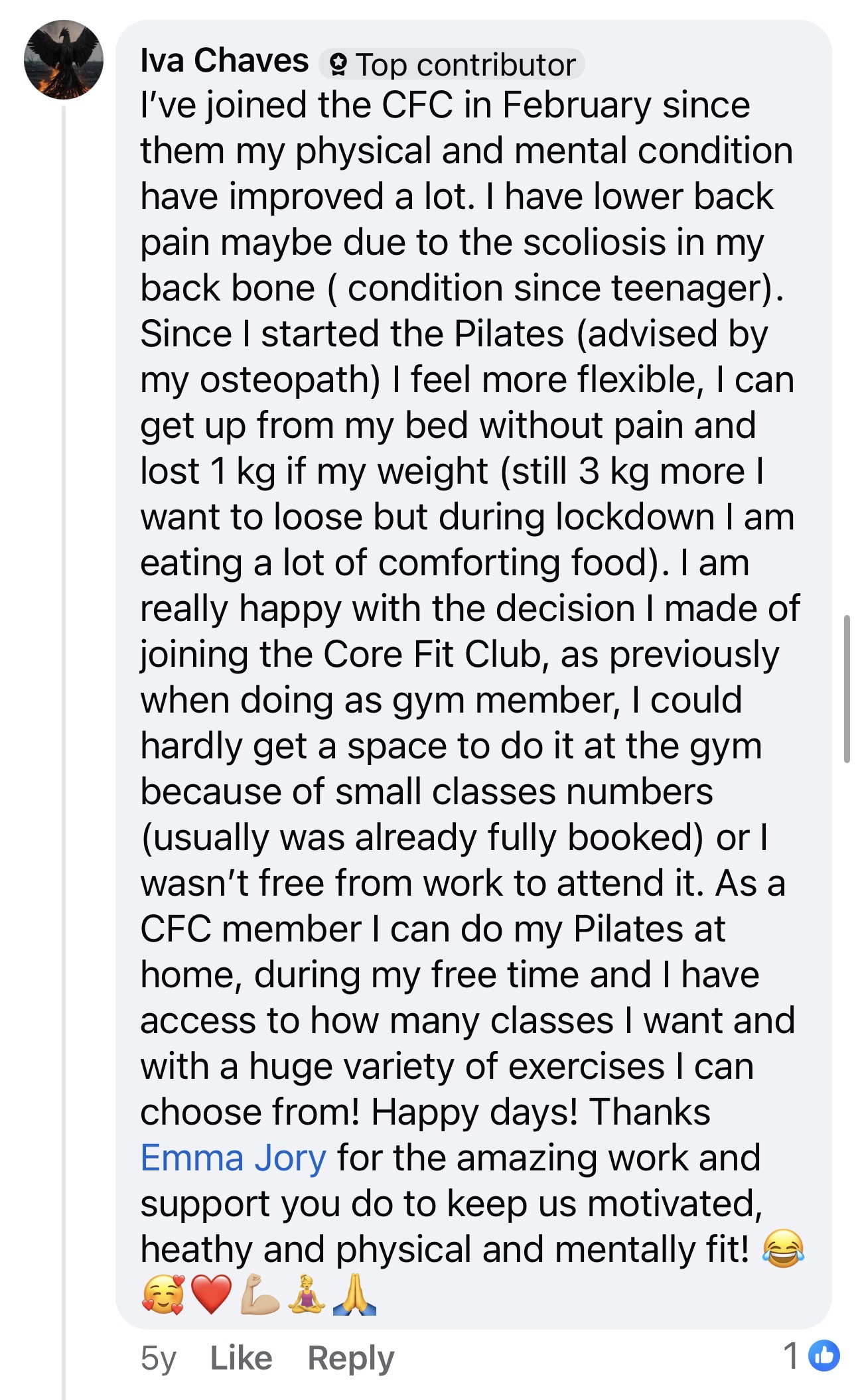The height and width of the screenshot is (1400, 856).
Task: Tap the flexed bicep emoji
Action: tap(259, 1295)
